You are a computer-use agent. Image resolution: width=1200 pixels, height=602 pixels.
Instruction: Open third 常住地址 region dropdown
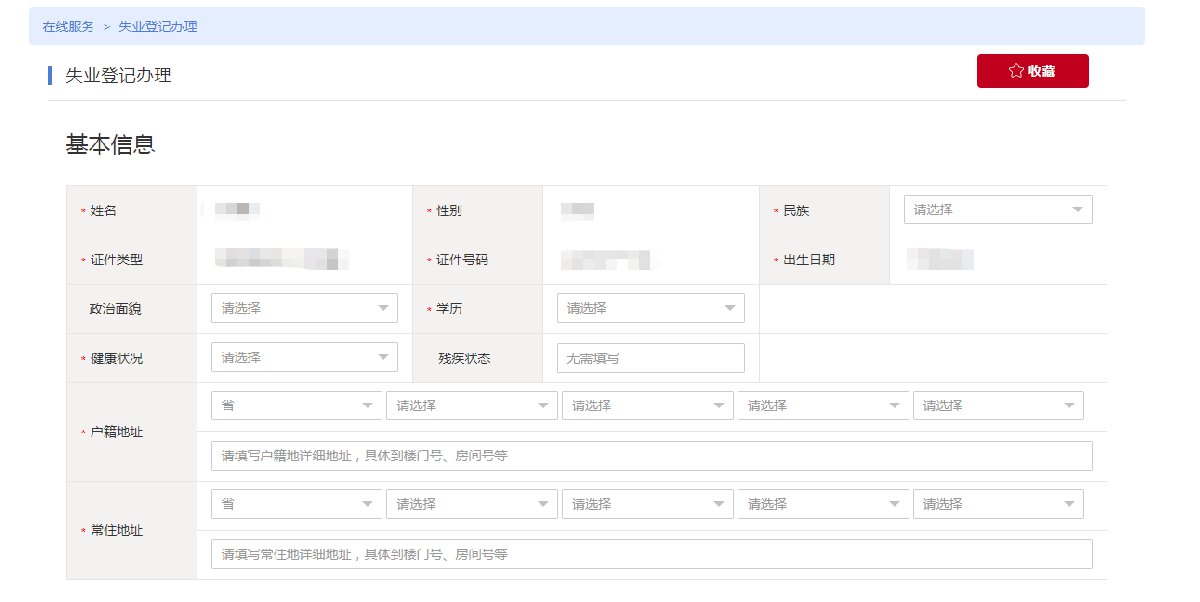point(647,504)
